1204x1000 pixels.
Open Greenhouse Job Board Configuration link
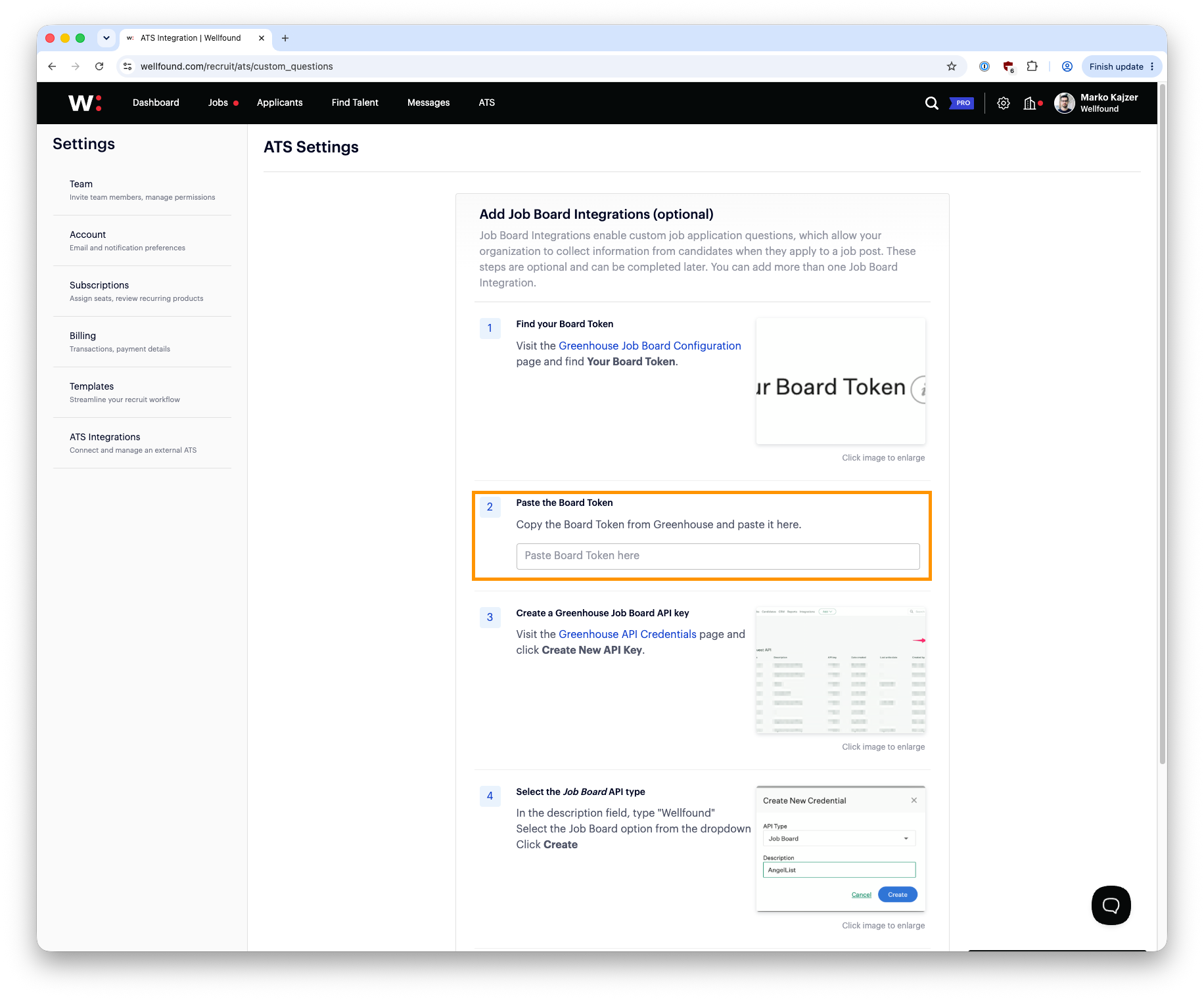(649, 346)
